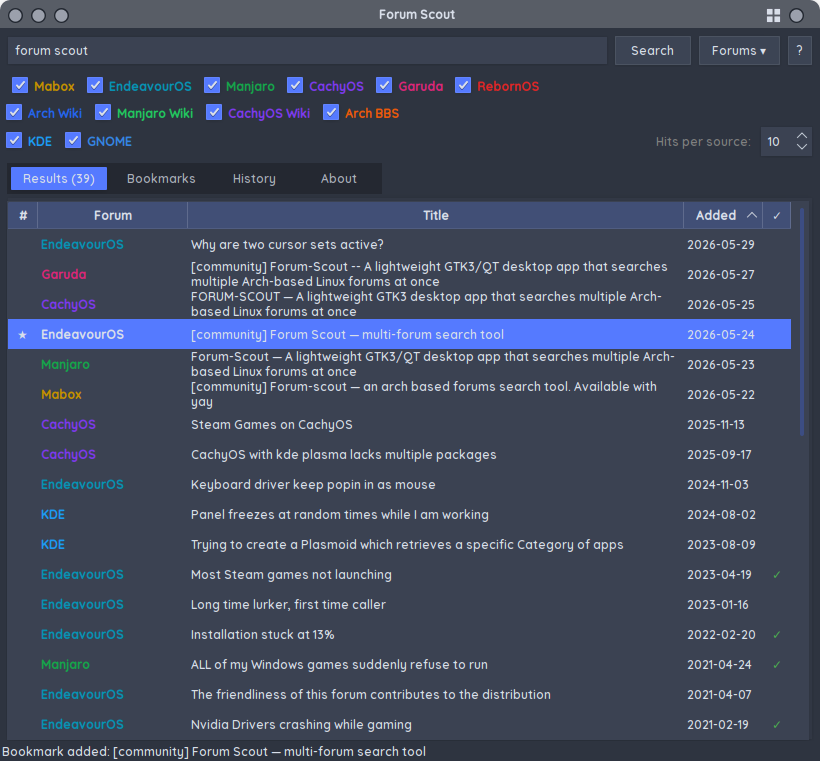Screen dimensions: 820x761
Task: Click the solved checkmark on Windows games row
Action: point(777,665)
